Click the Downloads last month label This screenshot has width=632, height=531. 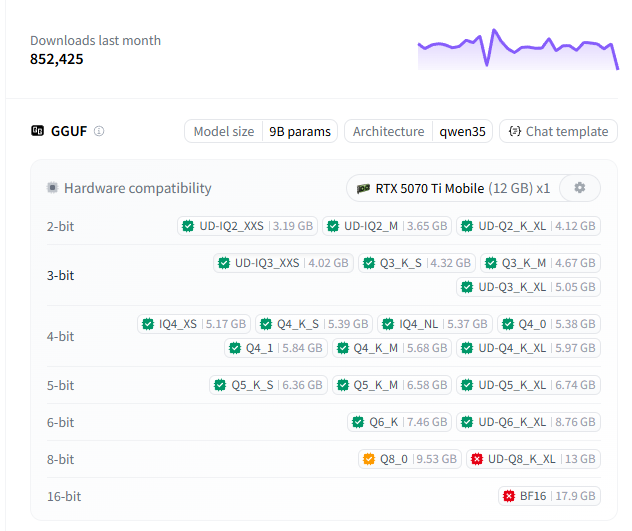[96, 40]
